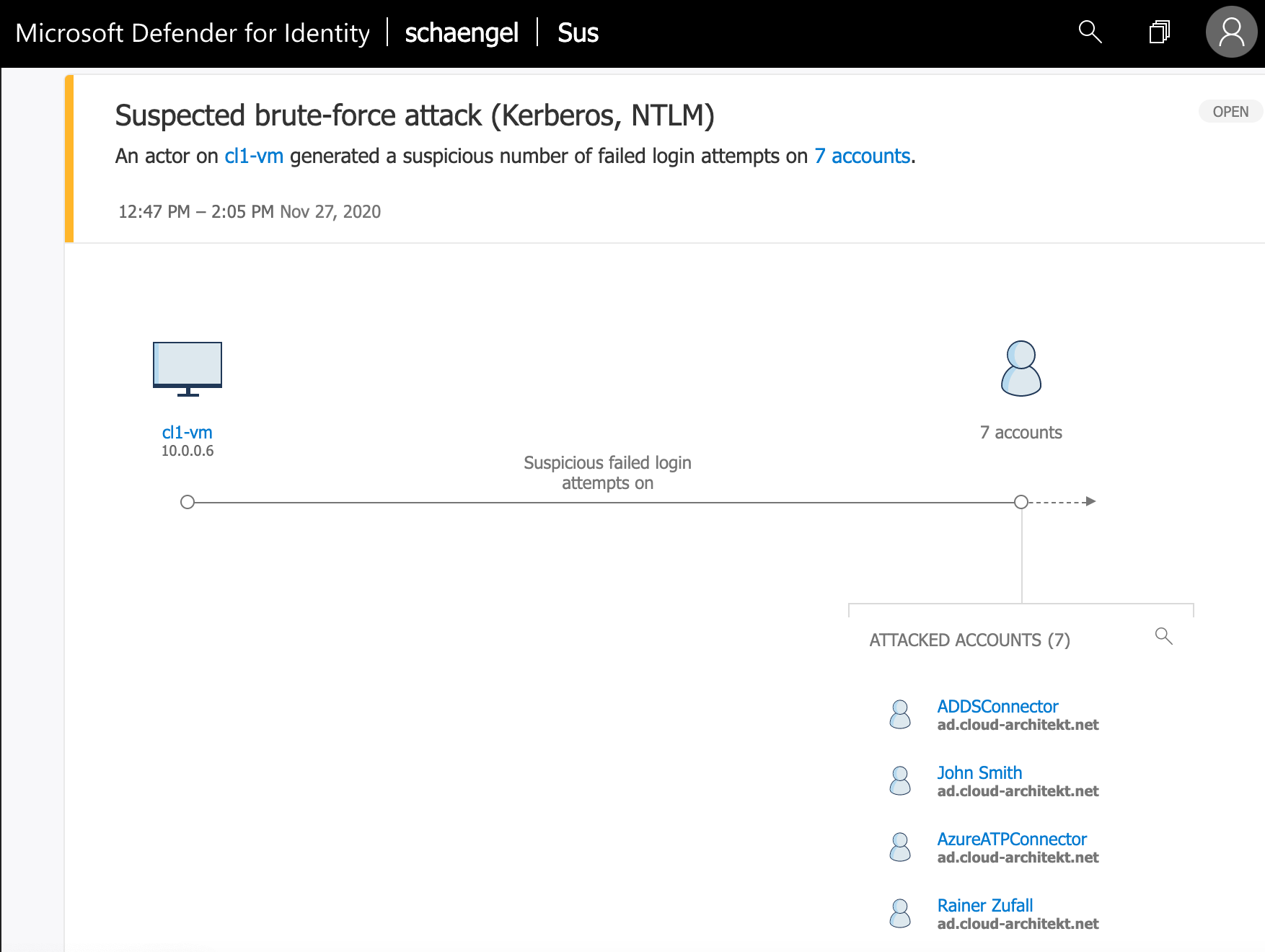Click the 7 accounts hyperlink
Image resolution: width=1265 pixels, height=952 pixels.
click(x=863, y=156)
